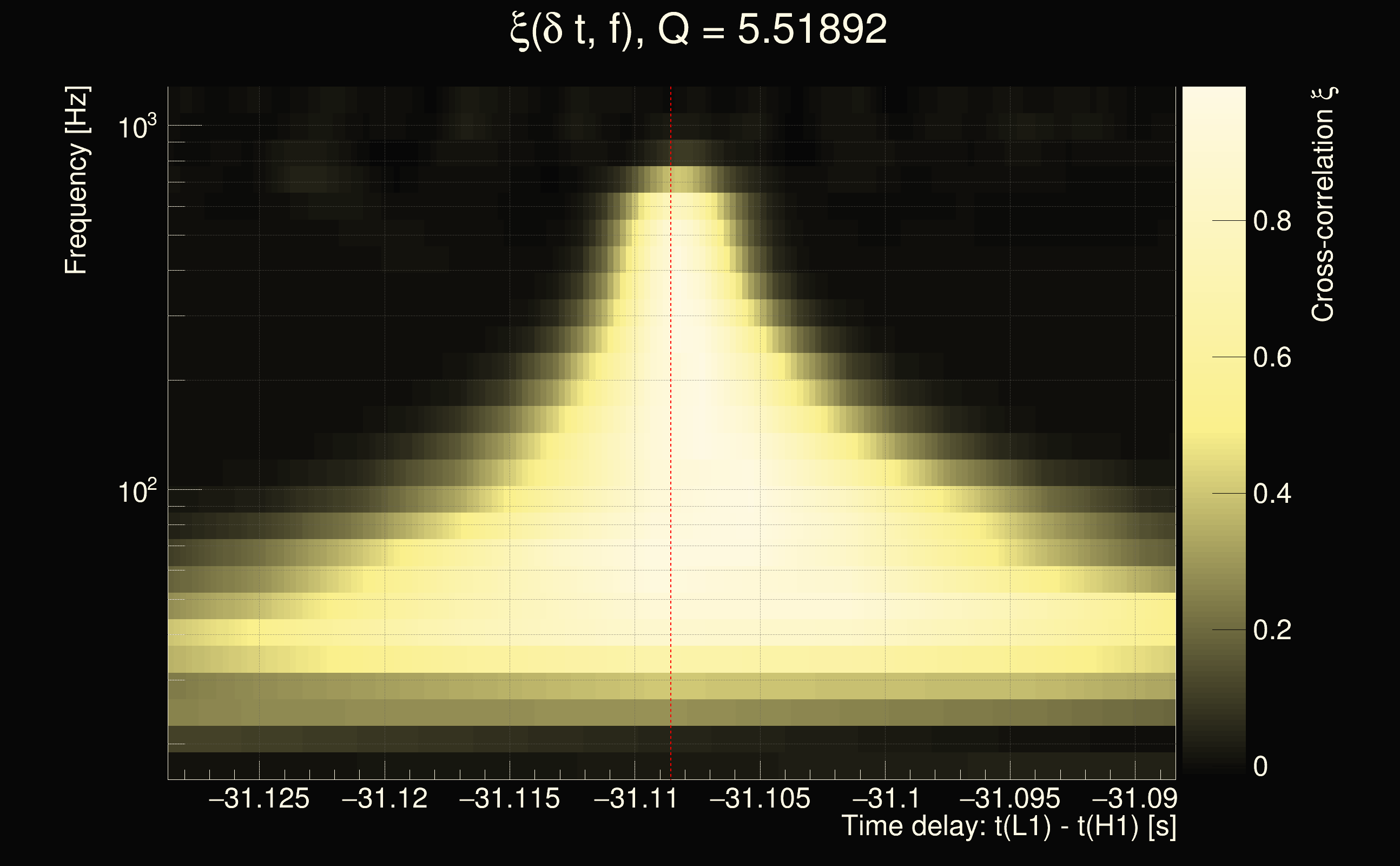Click the 10² frequency tick label

tap(136, 491)
